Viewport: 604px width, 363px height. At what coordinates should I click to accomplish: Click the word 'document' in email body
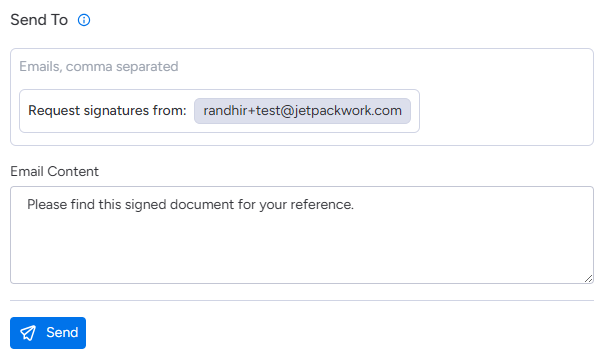(202, 205)
